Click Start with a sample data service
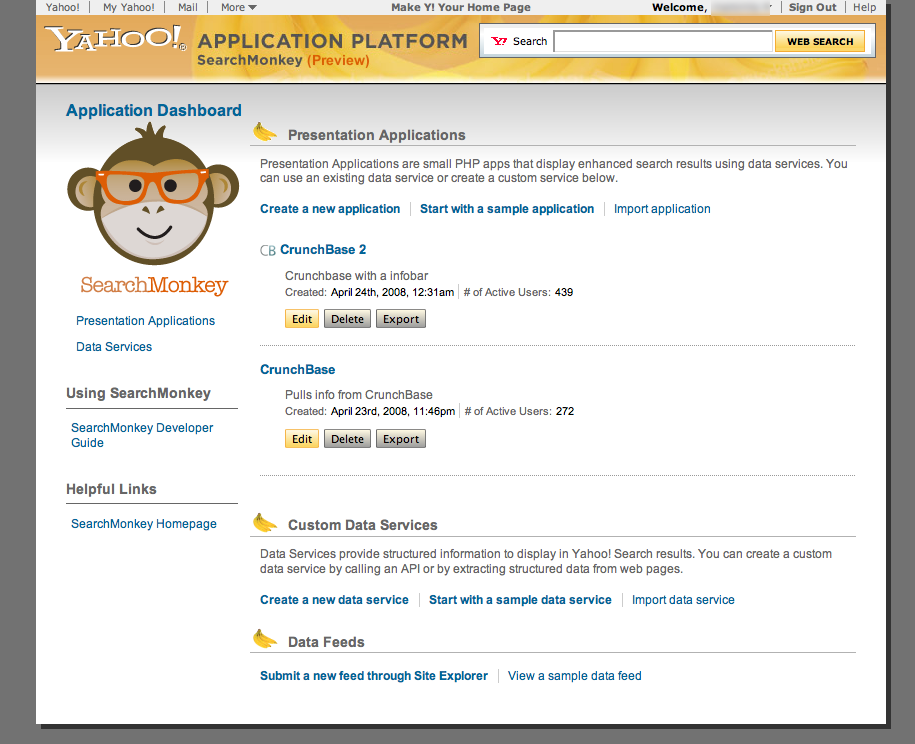This screenshot has height=744, width=915. (521, 600)
